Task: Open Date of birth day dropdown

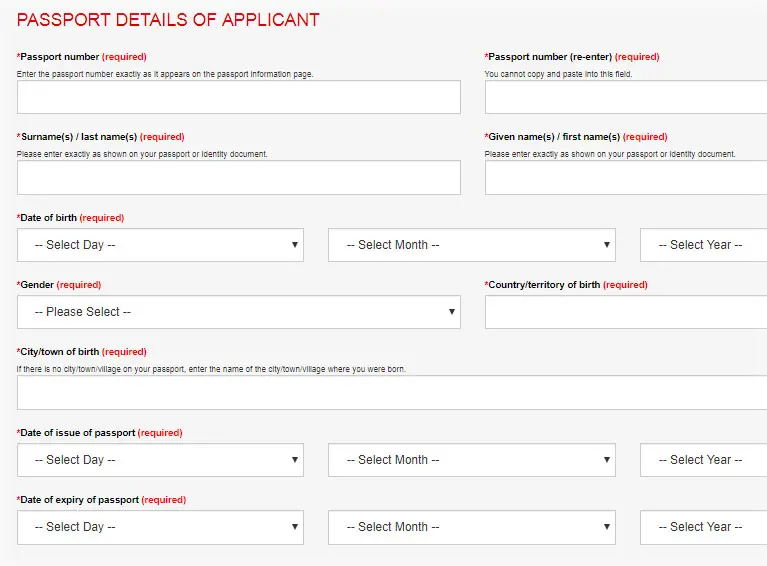Action: 160,245
